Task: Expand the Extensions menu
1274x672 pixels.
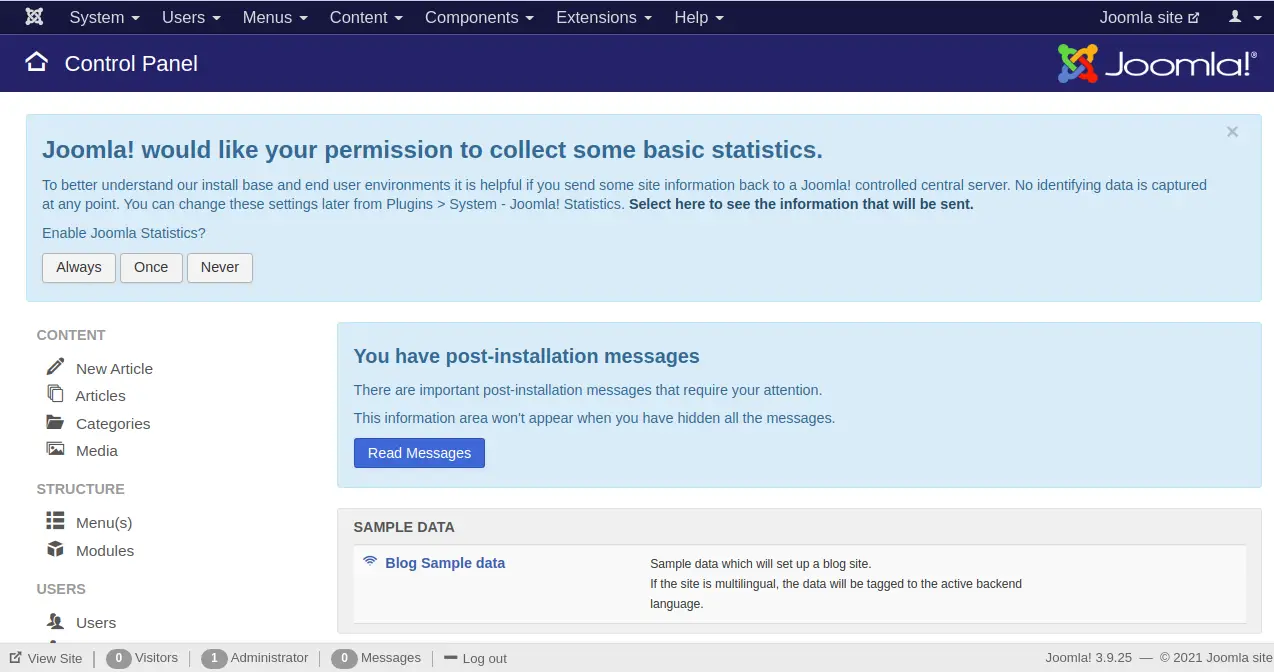Action: click(x=604, y=17)
